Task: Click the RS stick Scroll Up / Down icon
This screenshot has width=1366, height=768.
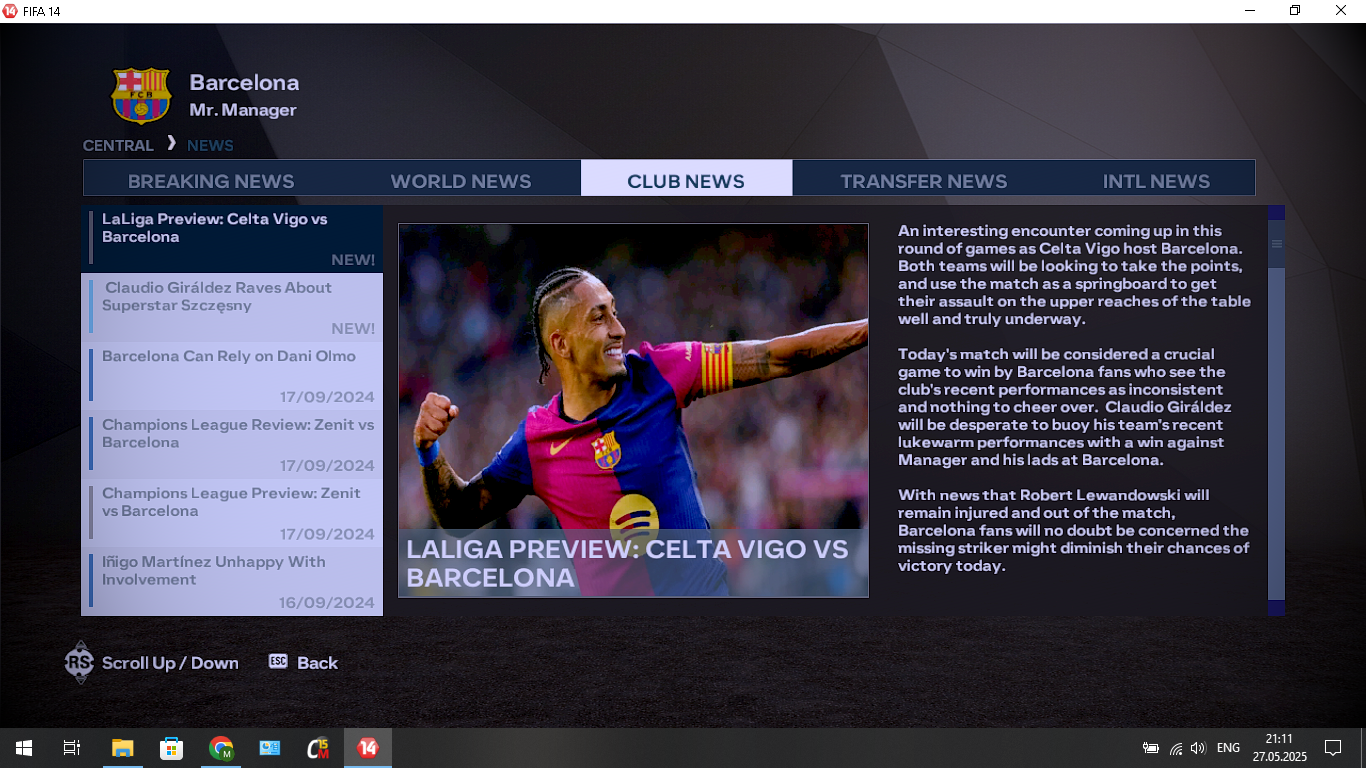Action: tap(79, 662)
